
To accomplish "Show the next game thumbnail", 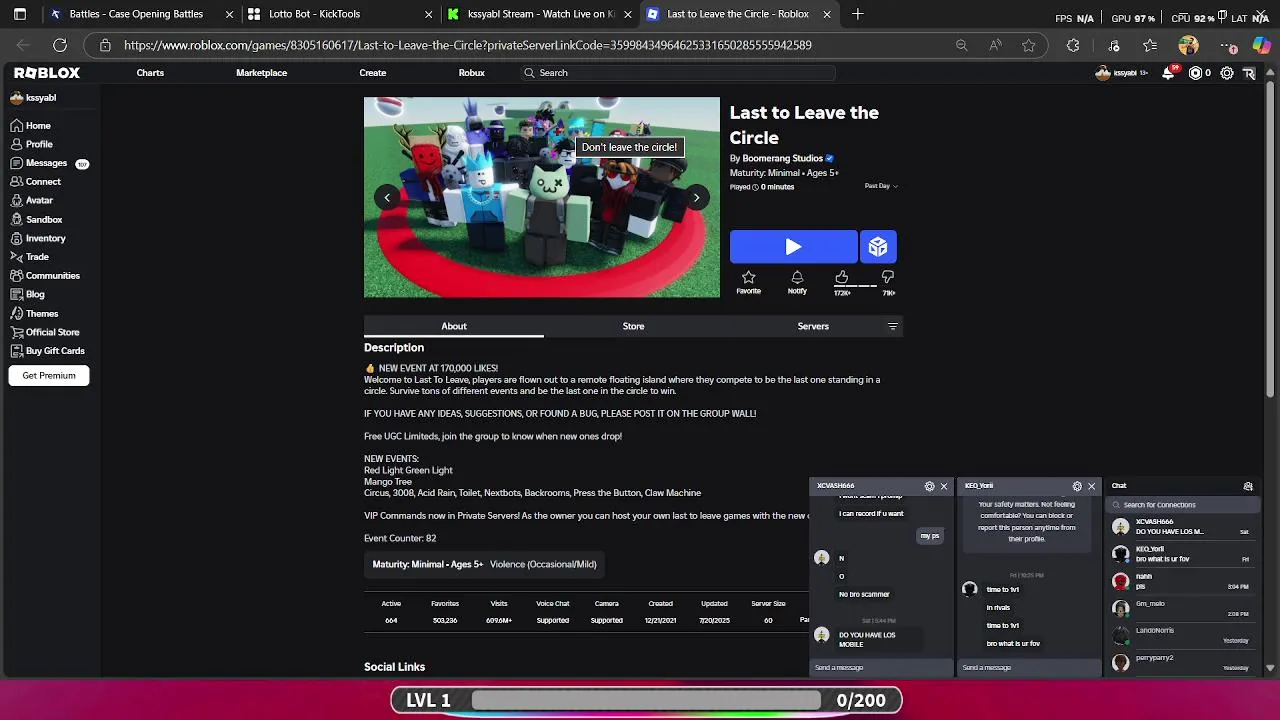I will pos(696,197).
